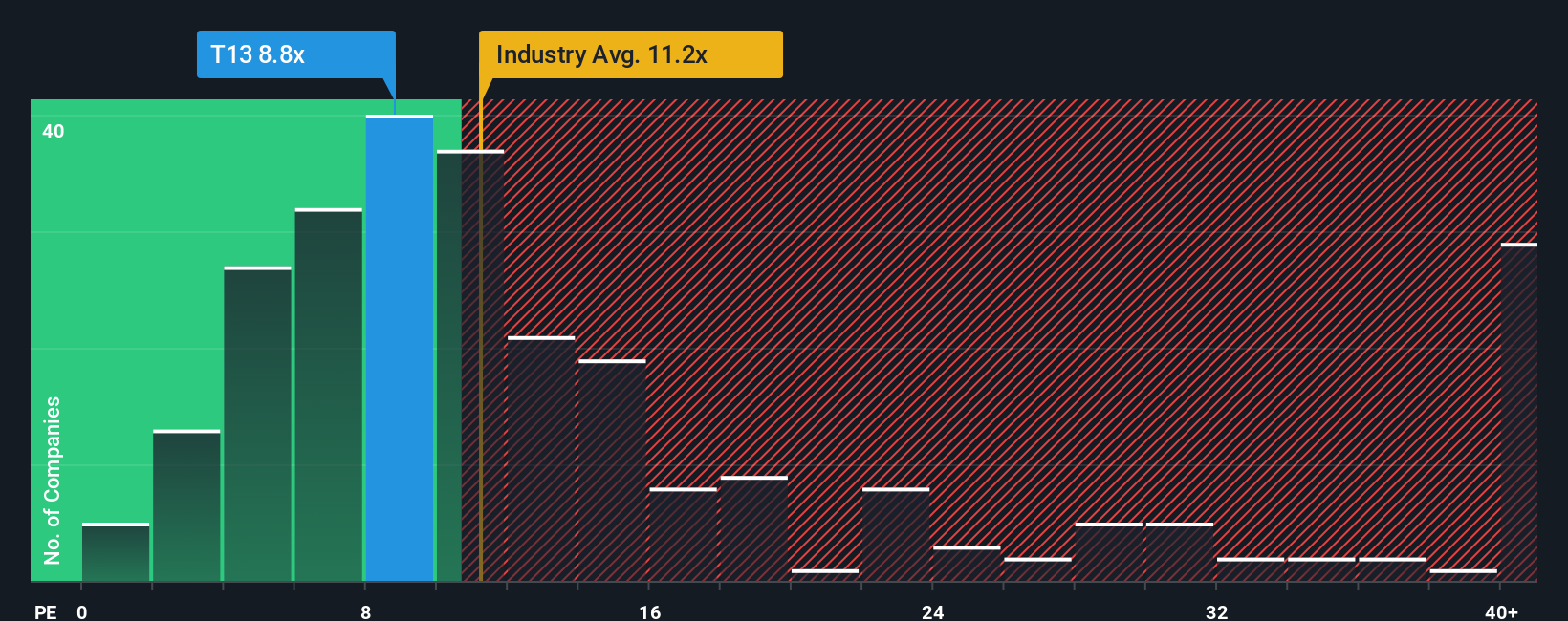Click the 40+ PE histogram bar
The width and height of the screenshot is (1568, 621).
[1518, 413]
